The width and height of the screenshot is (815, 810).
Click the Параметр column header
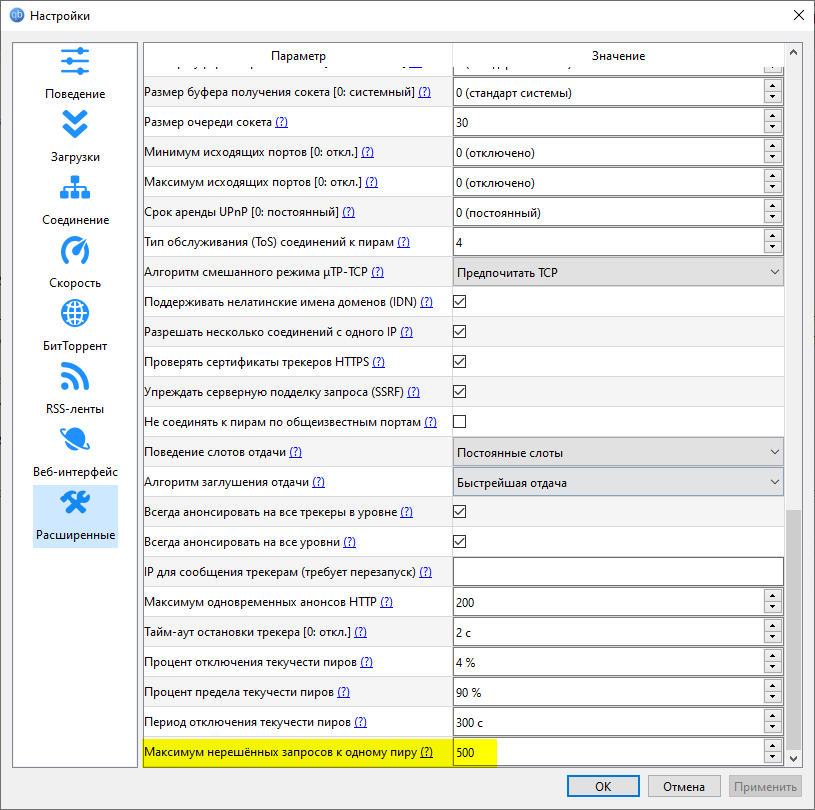click(x=298, y=56)
